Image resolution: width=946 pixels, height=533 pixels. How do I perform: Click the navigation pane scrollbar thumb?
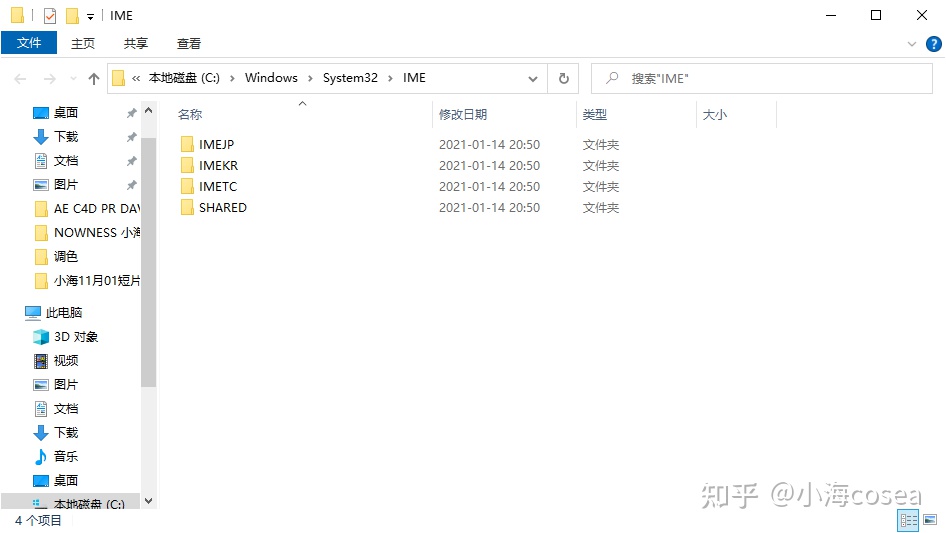point(148,261)
